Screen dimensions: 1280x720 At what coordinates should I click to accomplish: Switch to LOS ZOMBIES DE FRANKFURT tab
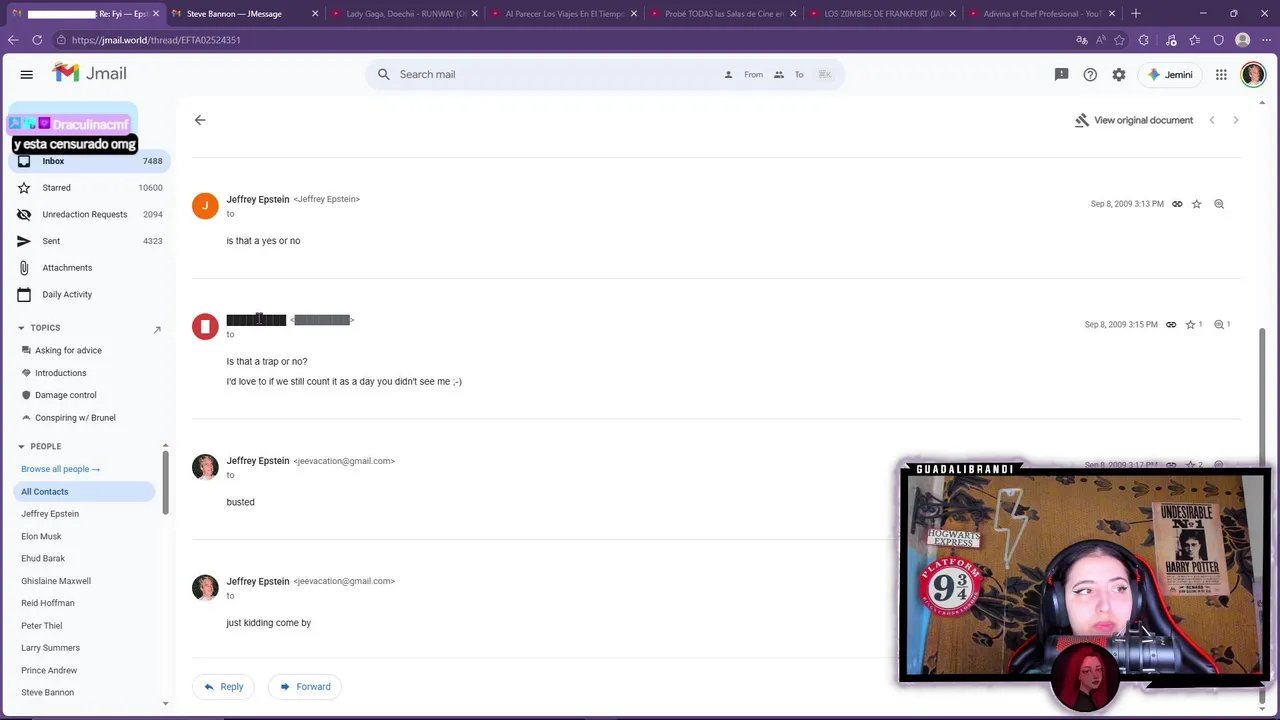point(884,14)
